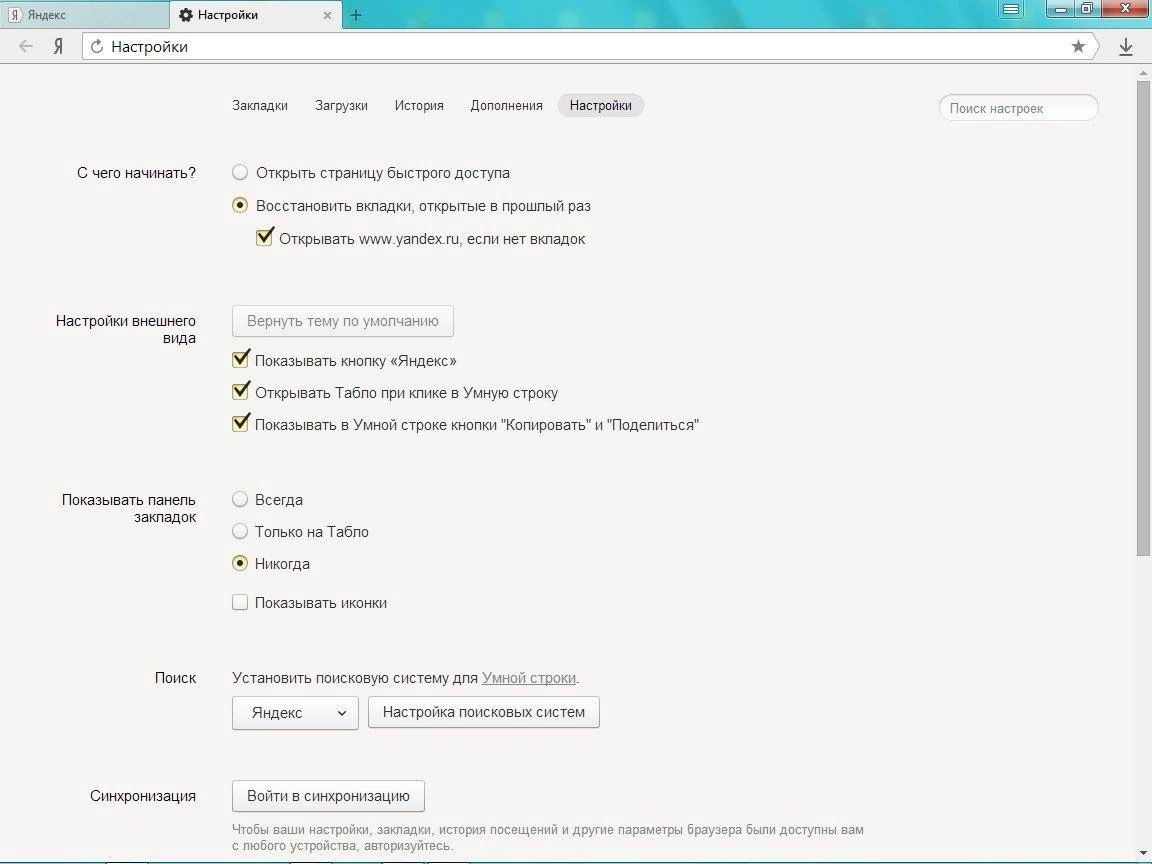Click the back arrow navigation icon
Image resolution: width=1152 pixels, height=864 pixels.
[x=26, y=47]
